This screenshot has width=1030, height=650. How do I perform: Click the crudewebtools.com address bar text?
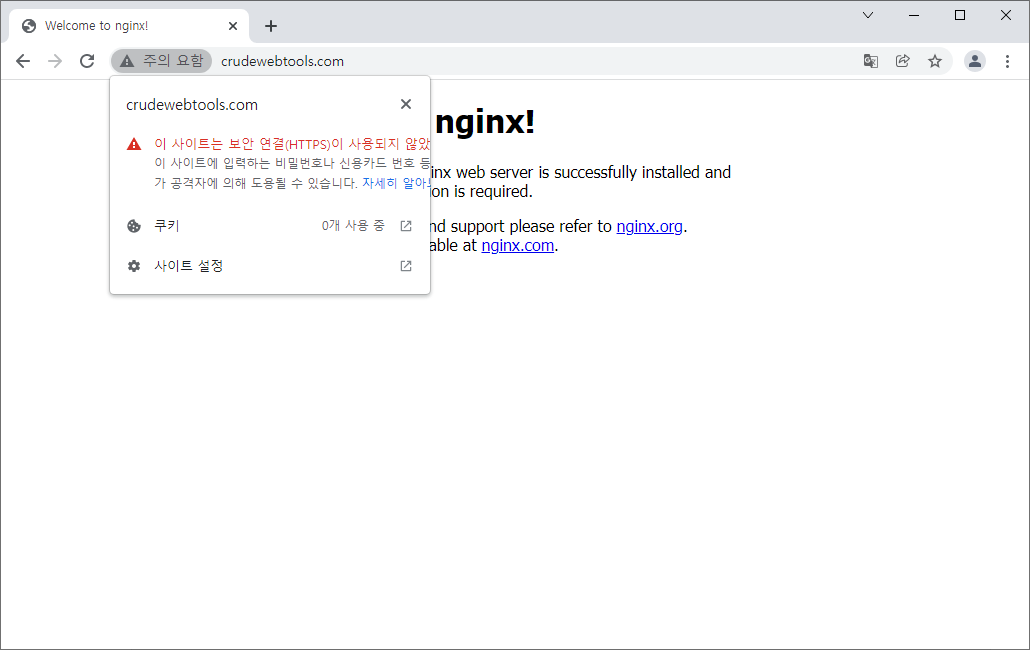point(282,61)
